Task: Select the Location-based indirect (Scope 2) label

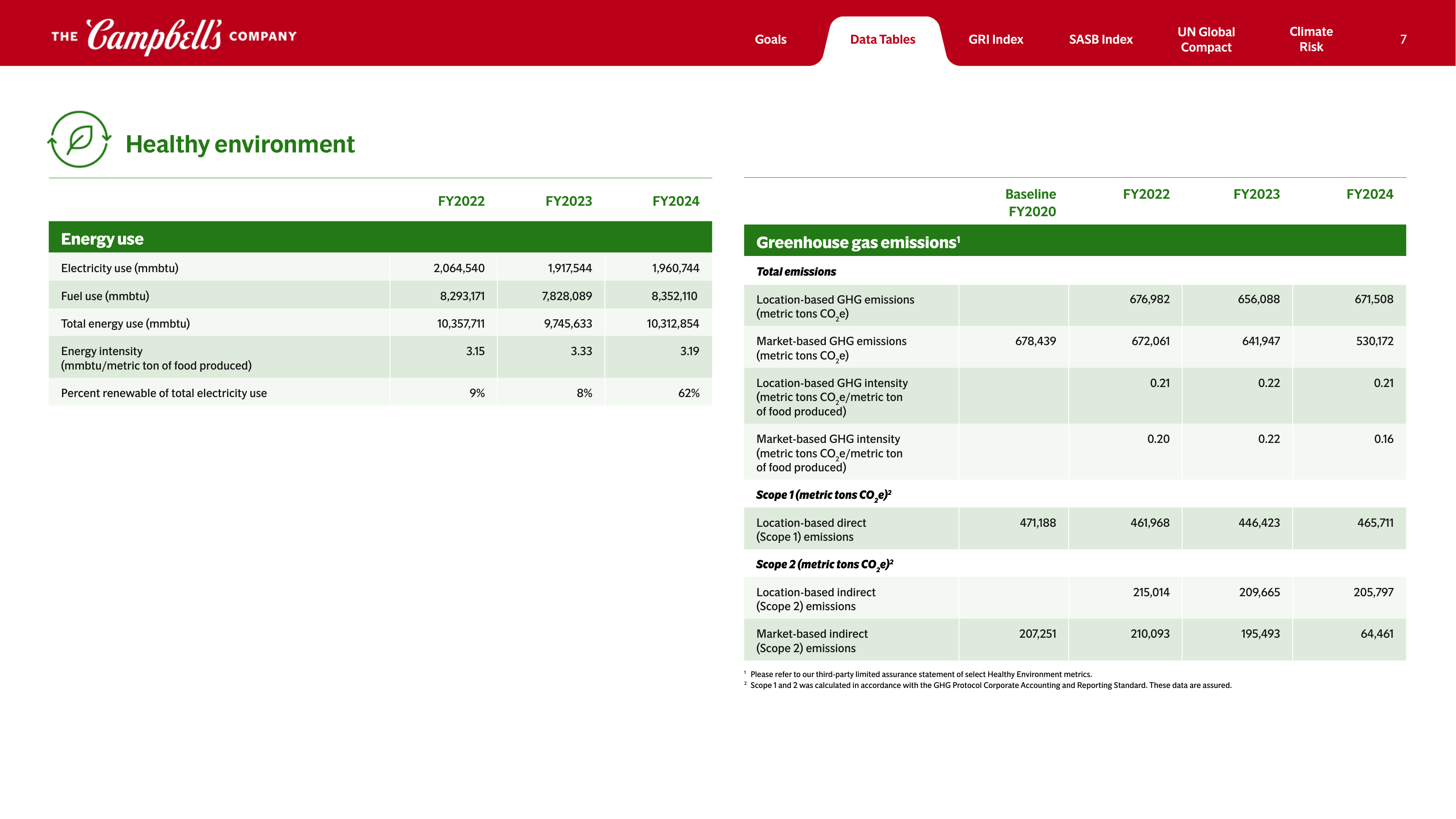Action: [x=816, y=599]
